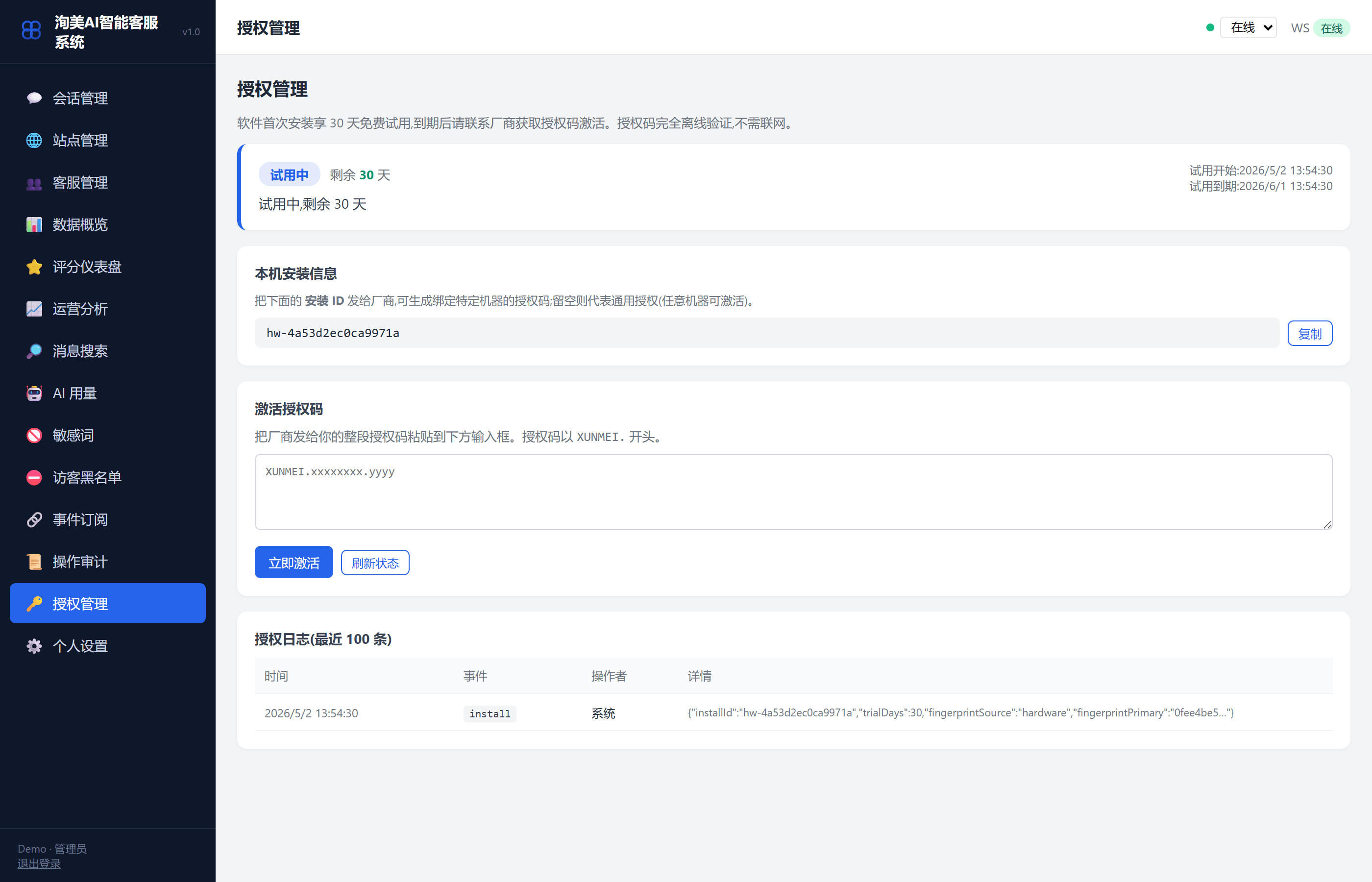Open AI 用量 page
Screen dimensions: 1372x882
click(x=108, y=393)
